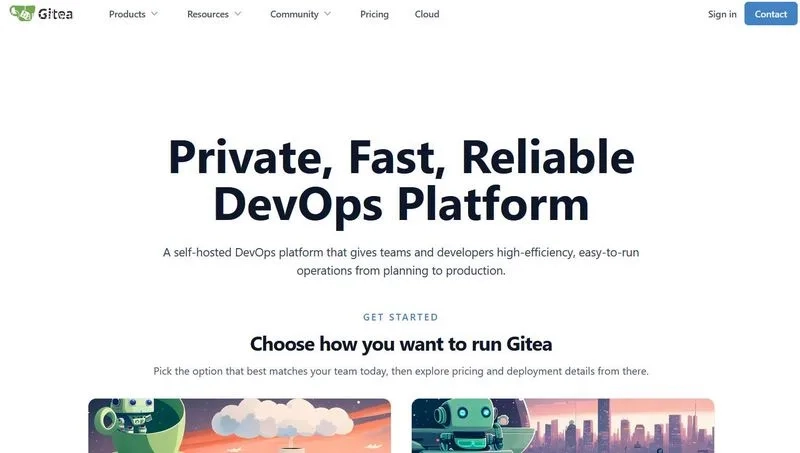Expand the Products dropdown chevron
This screenshot has width=800, height=453.
(x=154, y=14)
